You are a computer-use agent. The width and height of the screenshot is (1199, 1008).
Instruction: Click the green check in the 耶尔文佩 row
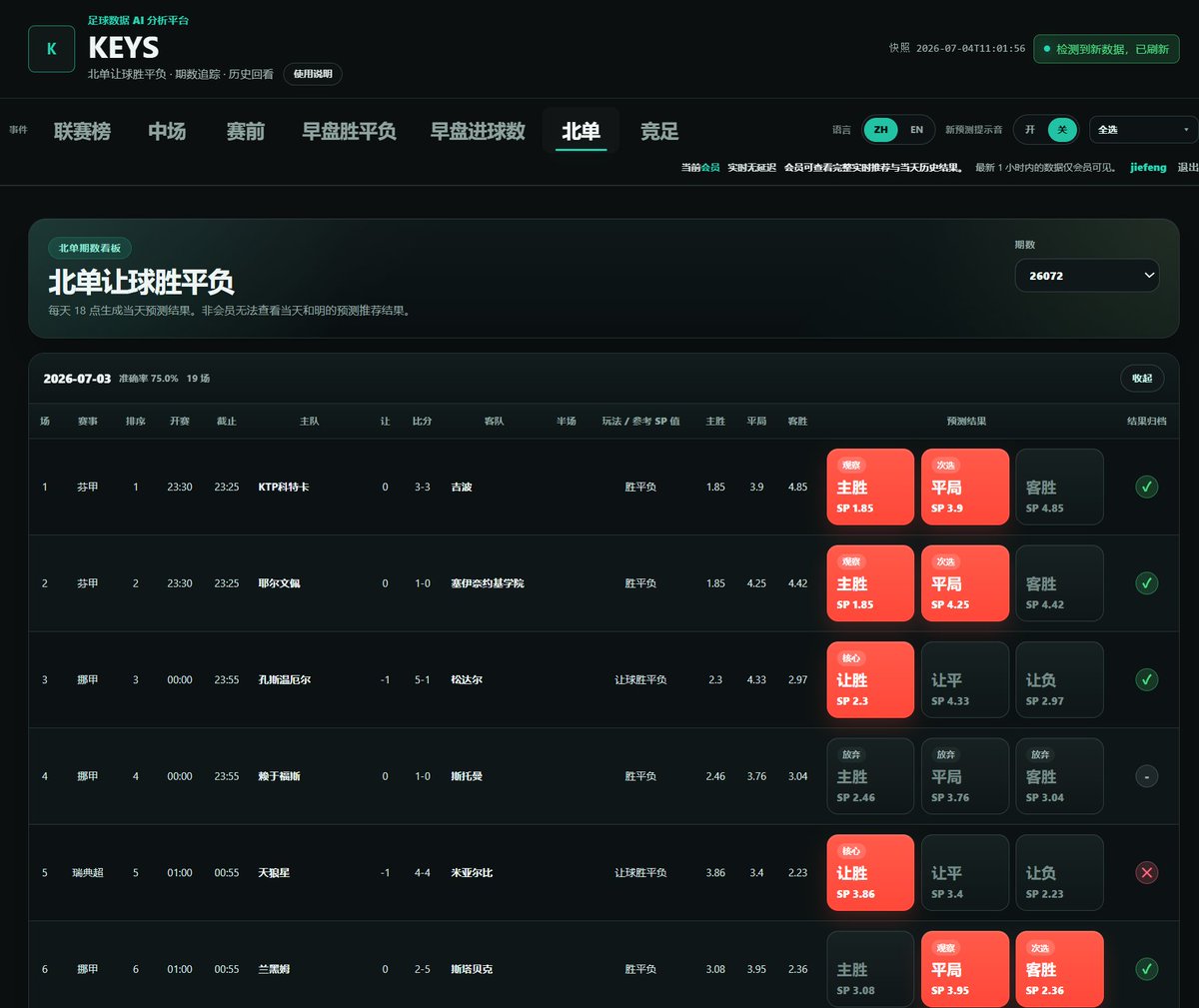[x=1147, y=583]
